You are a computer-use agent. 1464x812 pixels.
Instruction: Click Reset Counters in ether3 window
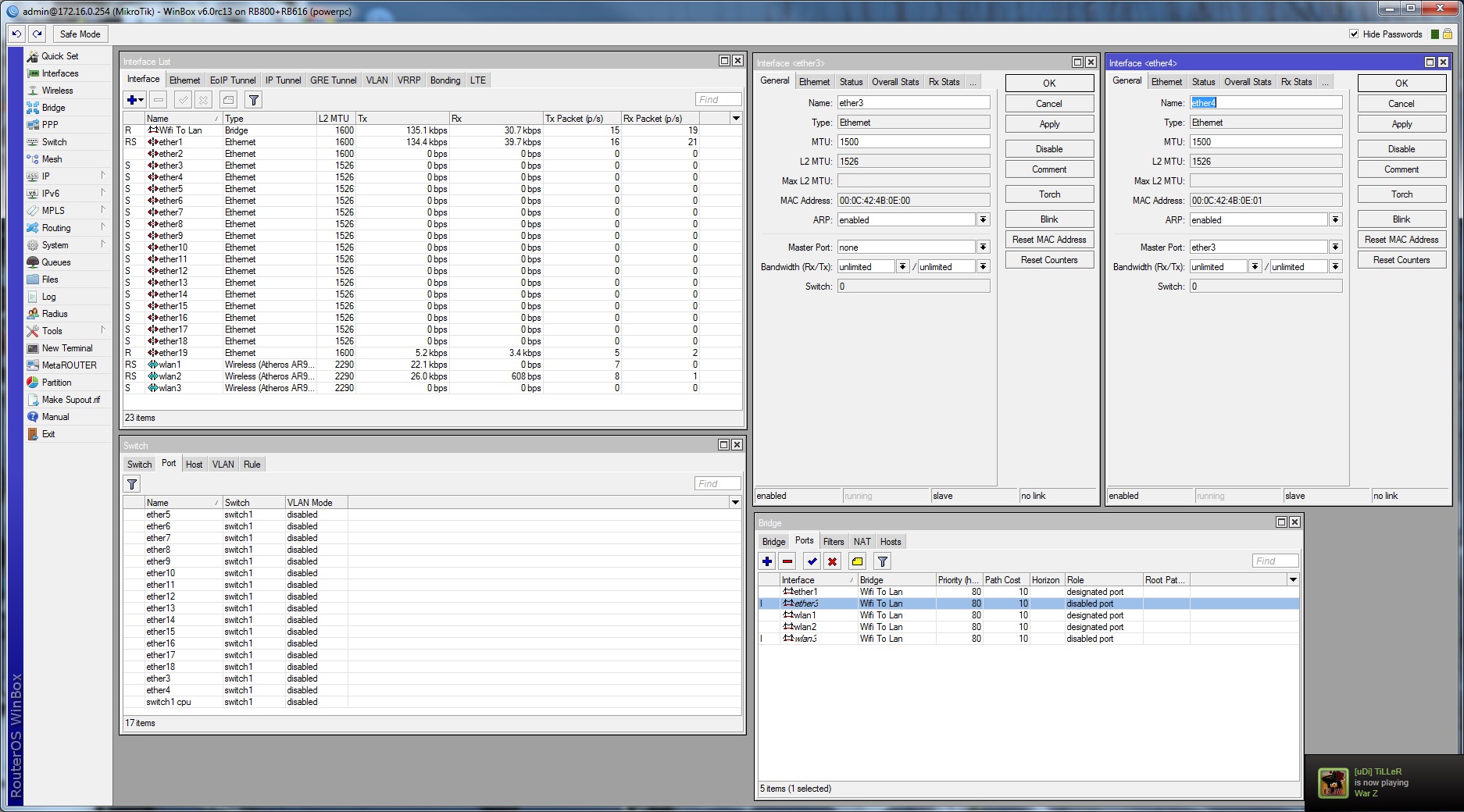(1049, 260)
